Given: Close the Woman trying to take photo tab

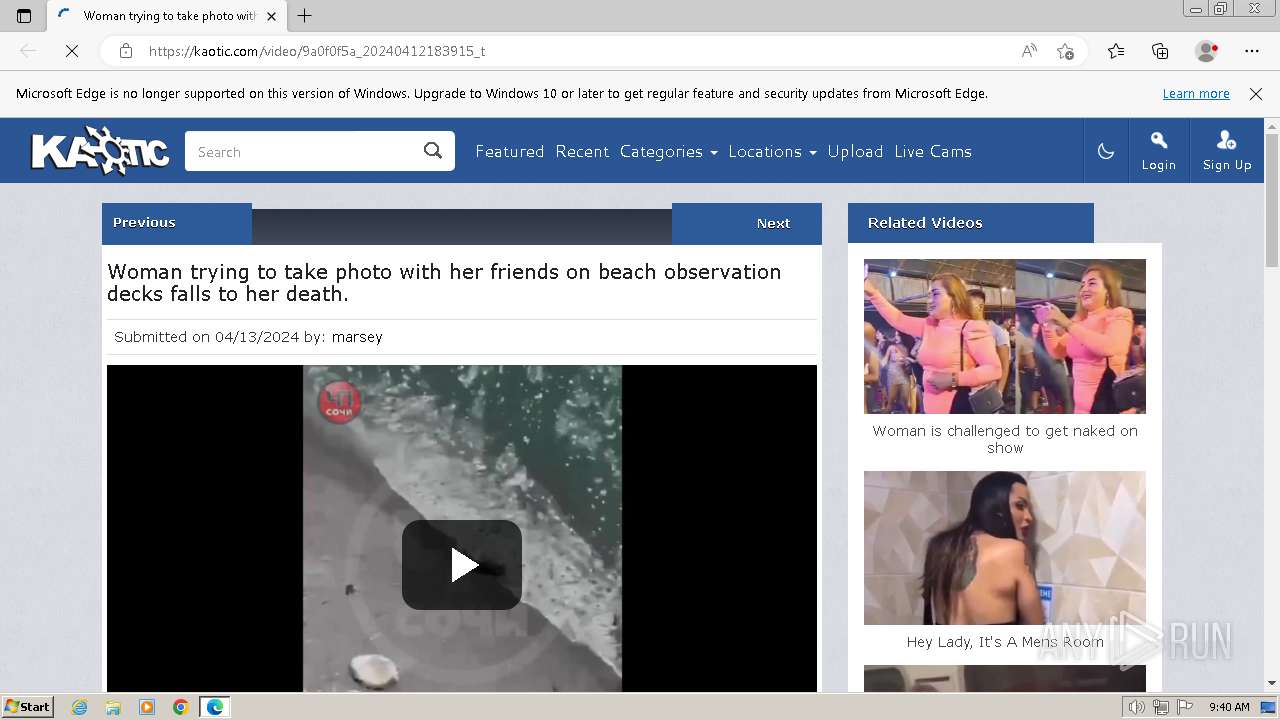Looking at the screenshot, I should click(271, 16).
